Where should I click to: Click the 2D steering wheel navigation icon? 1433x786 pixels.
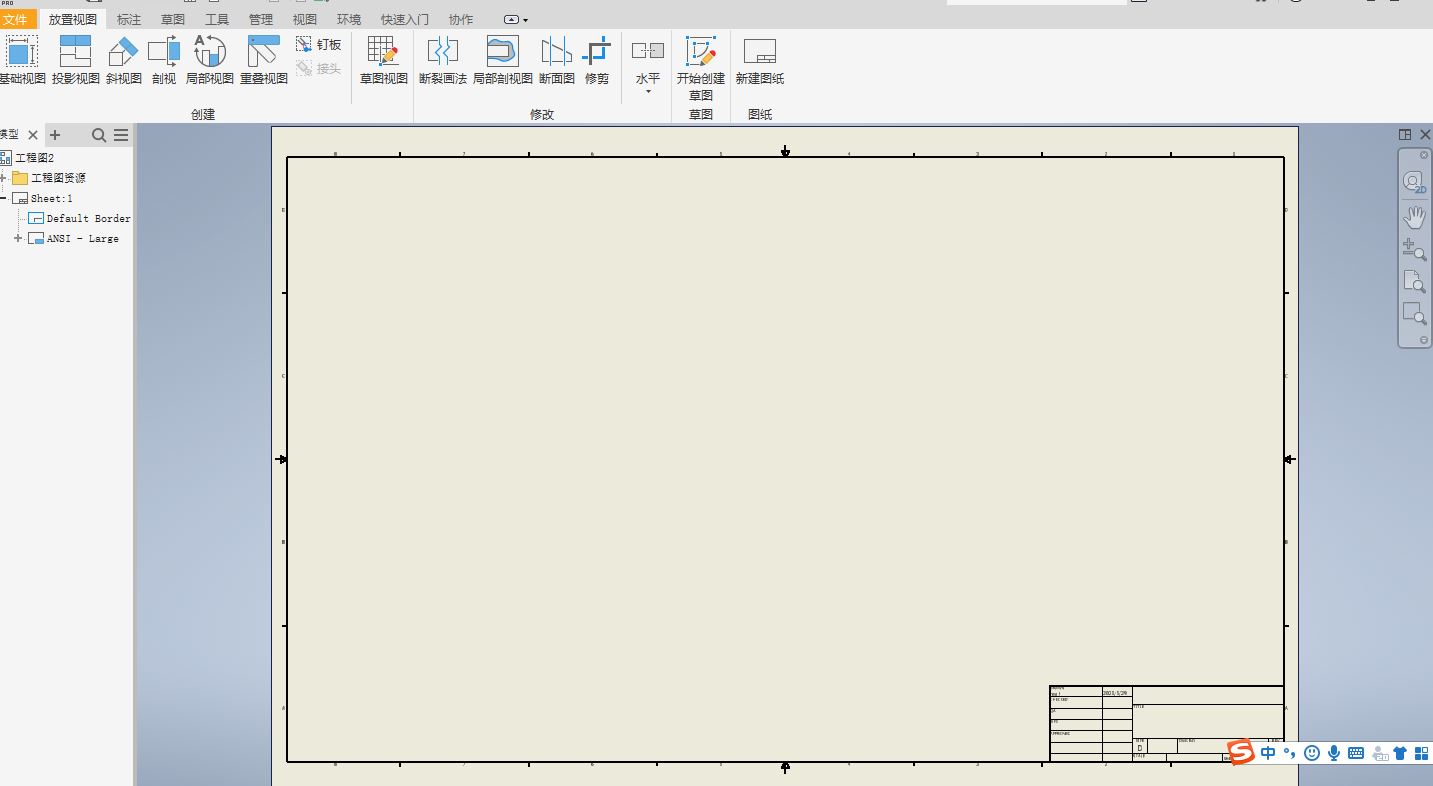click(x=1414, y=182)
